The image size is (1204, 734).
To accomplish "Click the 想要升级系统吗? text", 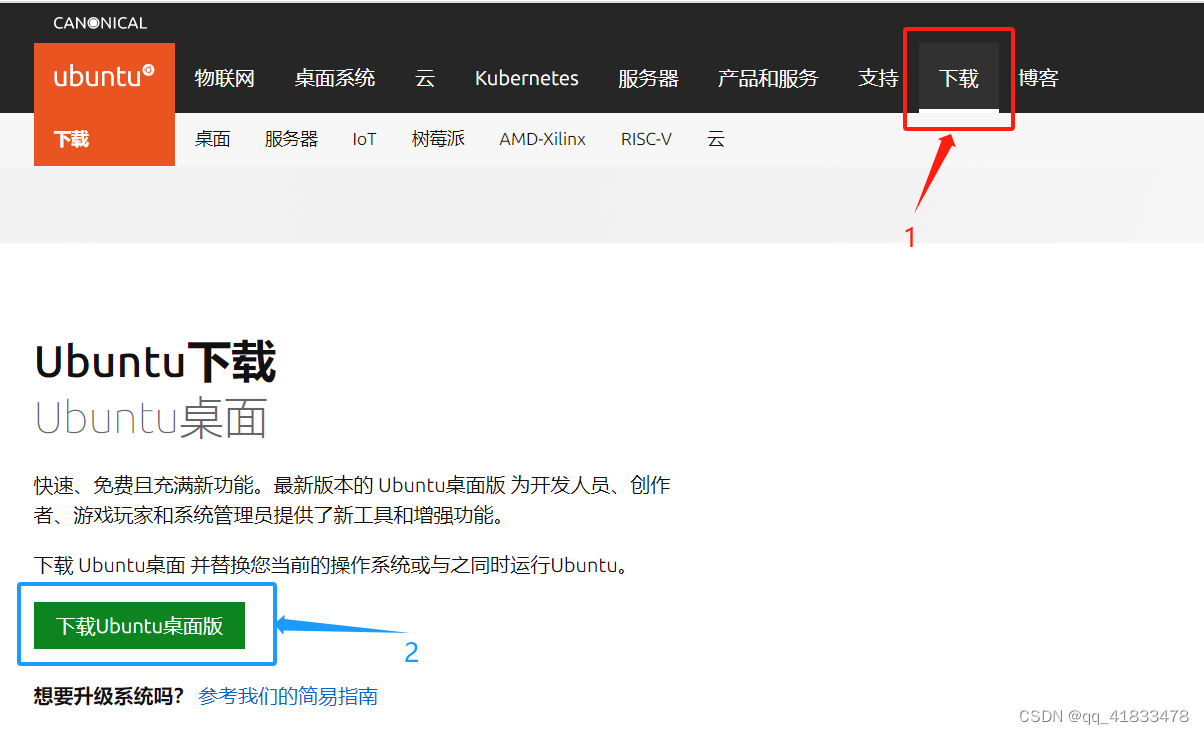I will pyautogui.click(x=109, y=696).
